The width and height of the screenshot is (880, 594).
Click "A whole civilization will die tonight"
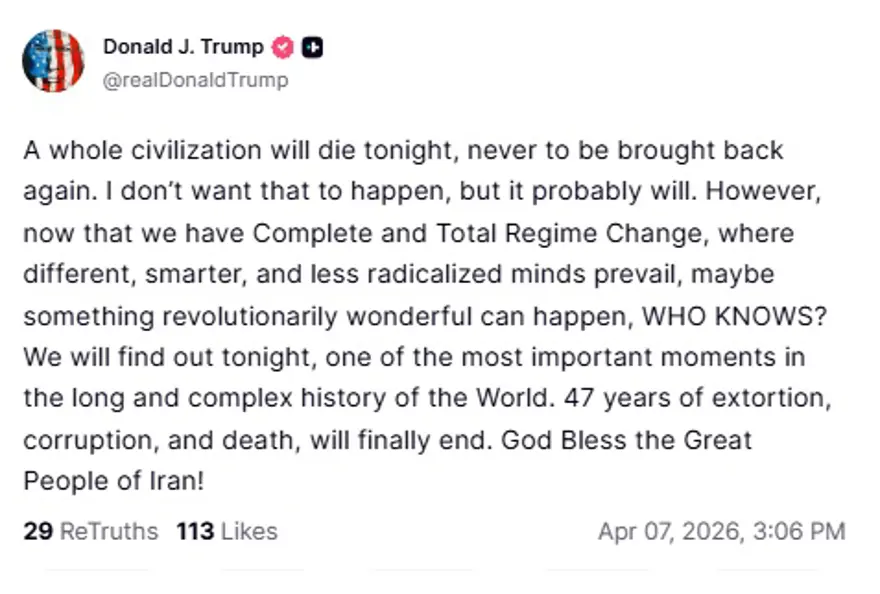[x=239, y=151]
